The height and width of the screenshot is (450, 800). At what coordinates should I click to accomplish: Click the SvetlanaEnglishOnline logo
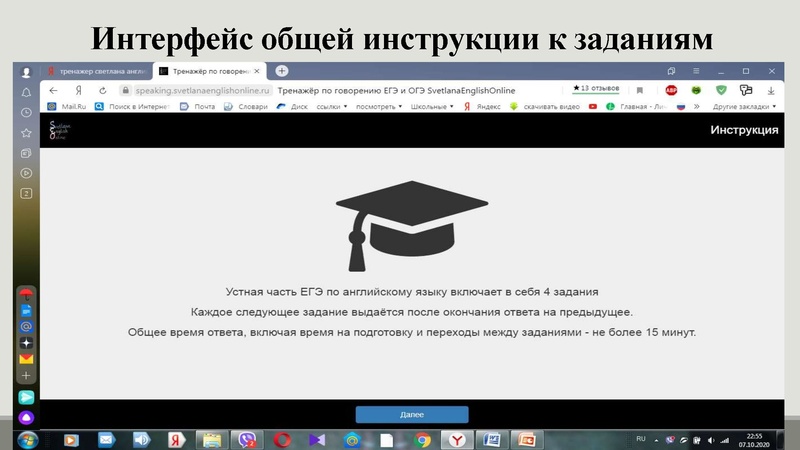pos(60,130)
